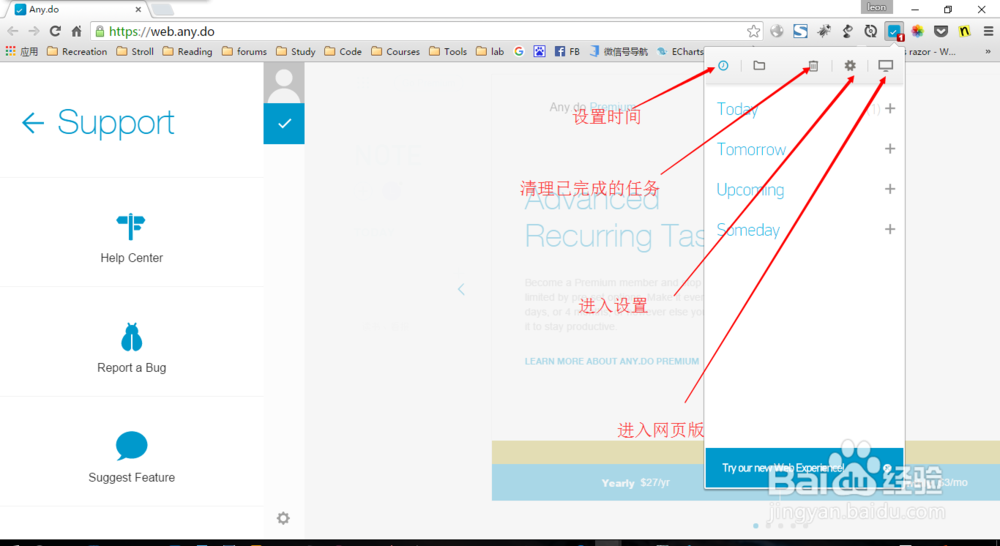1000x546 pixels.
Task: Click the user avatar thumbnail
Action: point(284,83)
